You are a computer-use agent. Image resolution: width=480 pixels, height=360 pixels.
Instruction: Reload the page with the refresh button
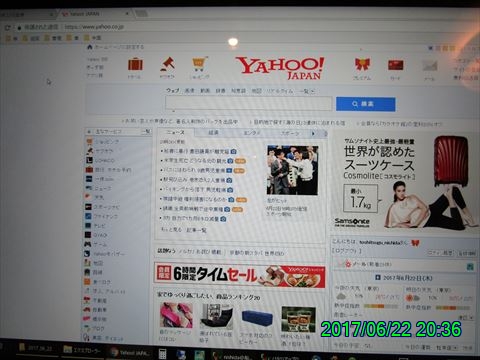(x=7, y=27)
